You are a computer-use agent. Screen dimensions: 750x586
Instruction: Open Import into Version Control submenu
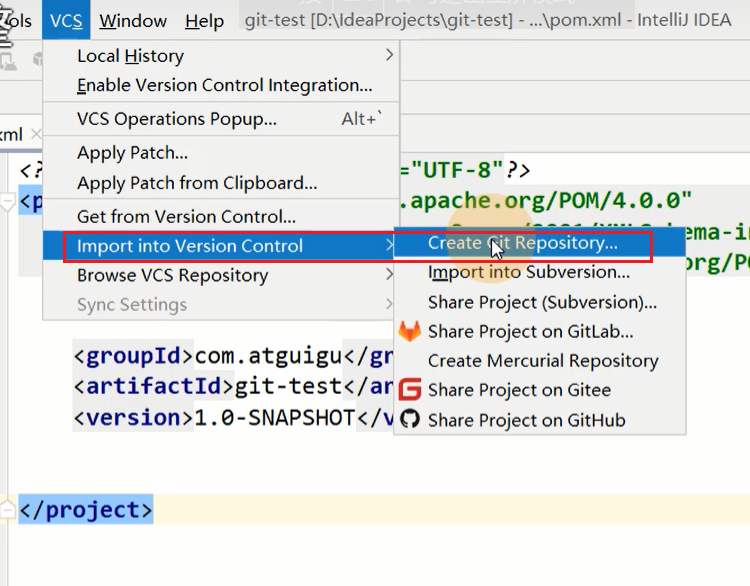(x=219, y=246)
